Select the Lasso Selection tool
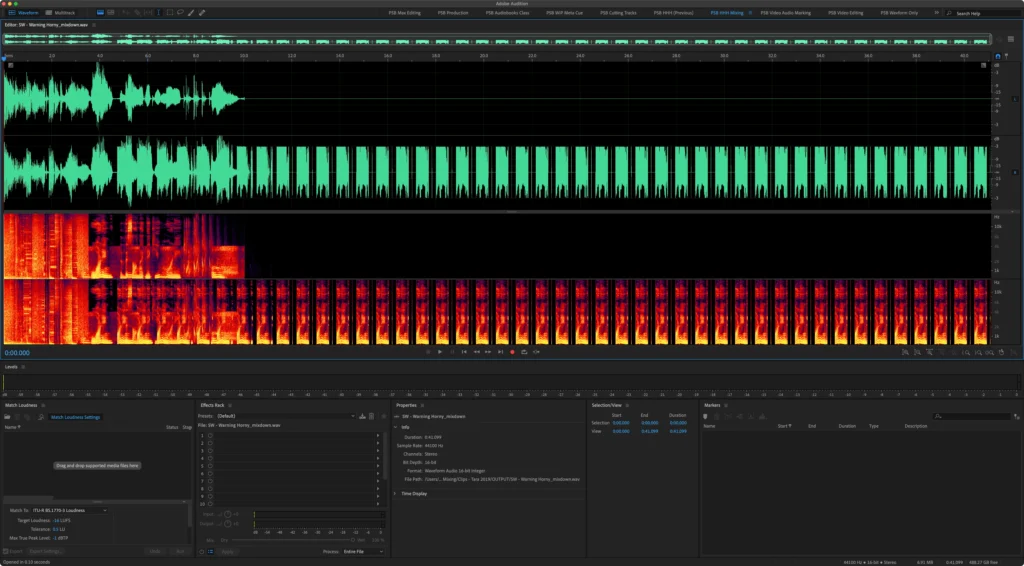 click(x=180, y=12)
